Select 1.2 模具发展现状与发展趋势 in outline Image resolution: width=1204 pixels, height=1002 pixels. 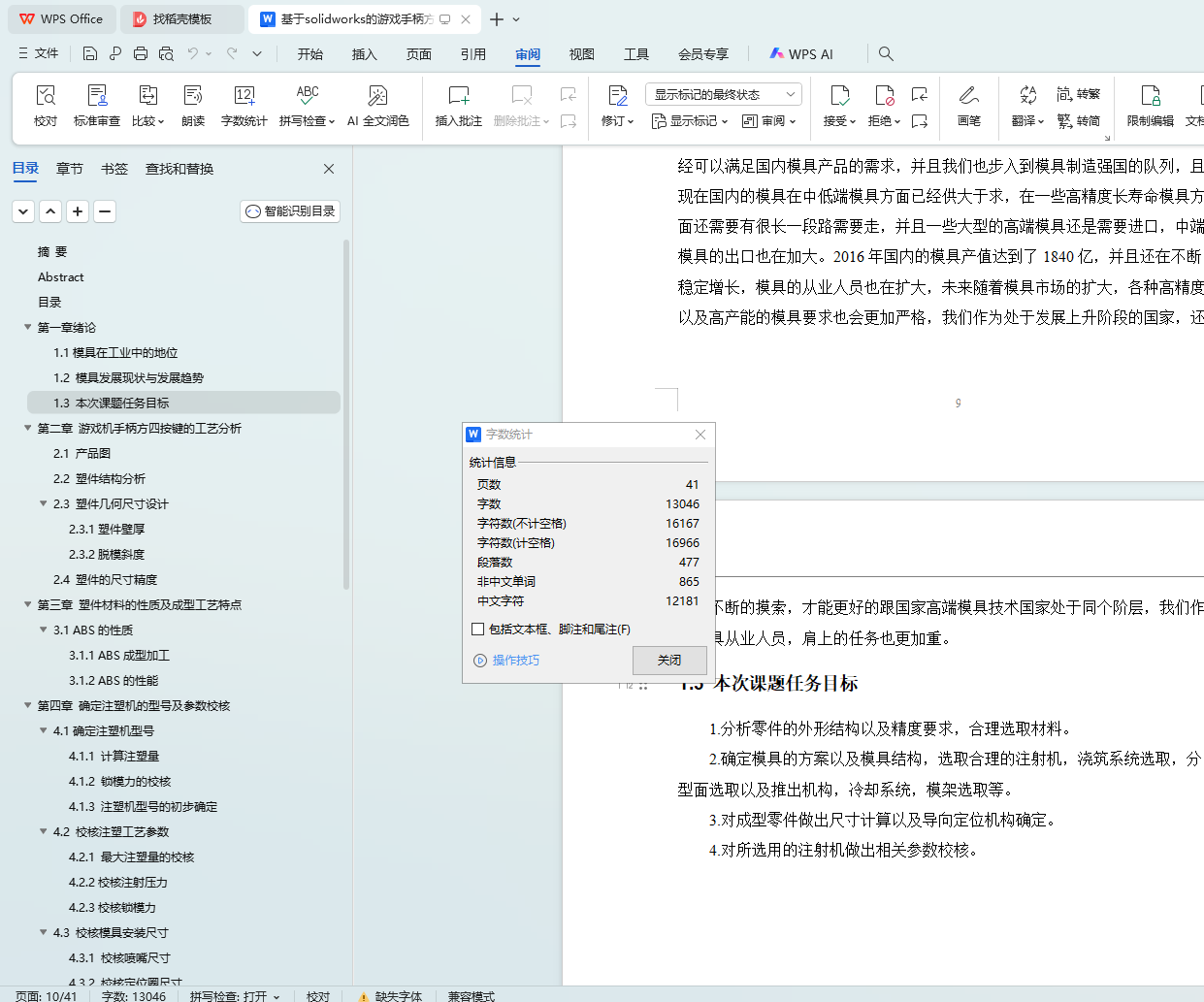[x=128, y=377]
